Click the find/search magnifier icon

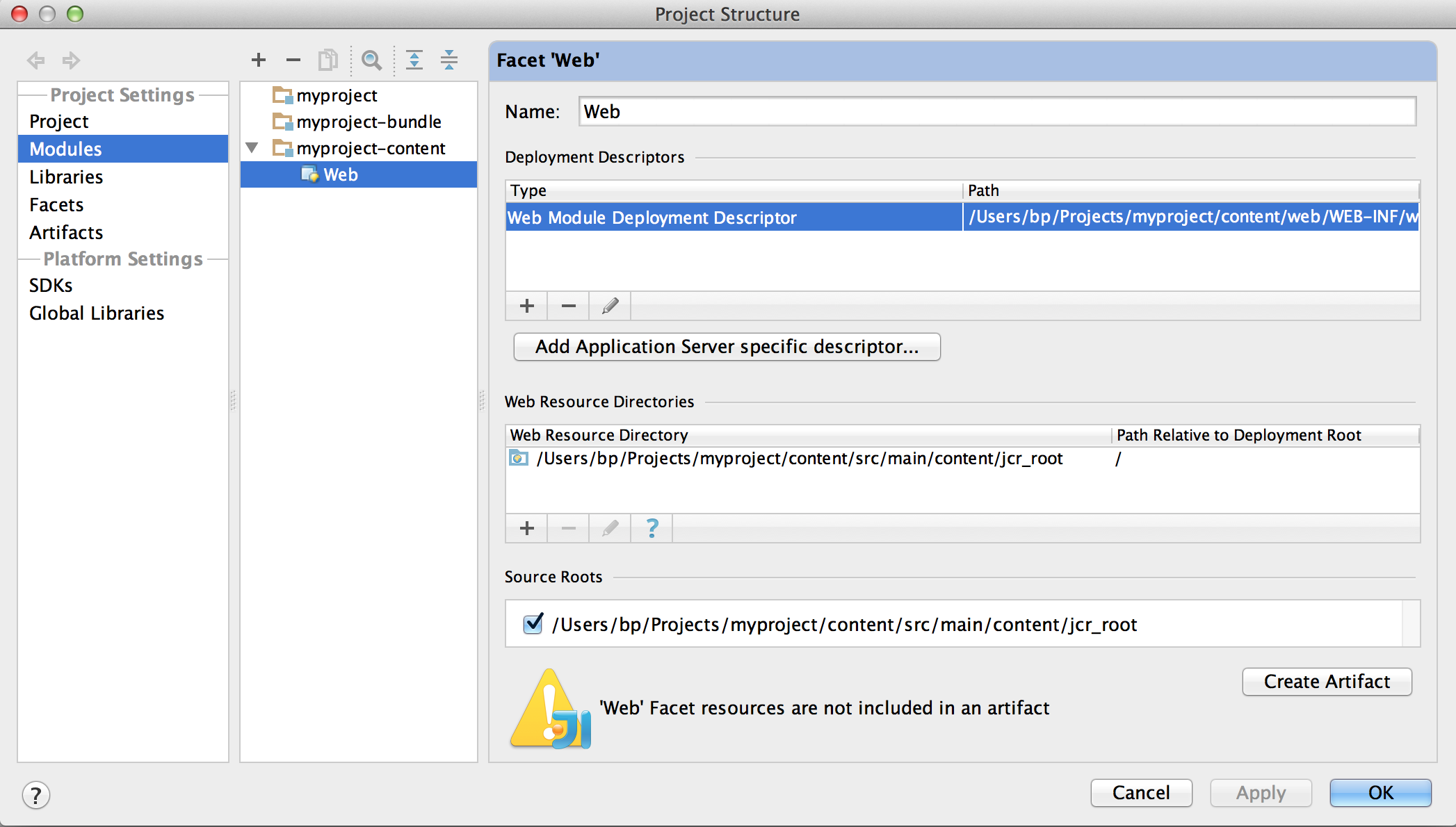click(x=372, y=60)
